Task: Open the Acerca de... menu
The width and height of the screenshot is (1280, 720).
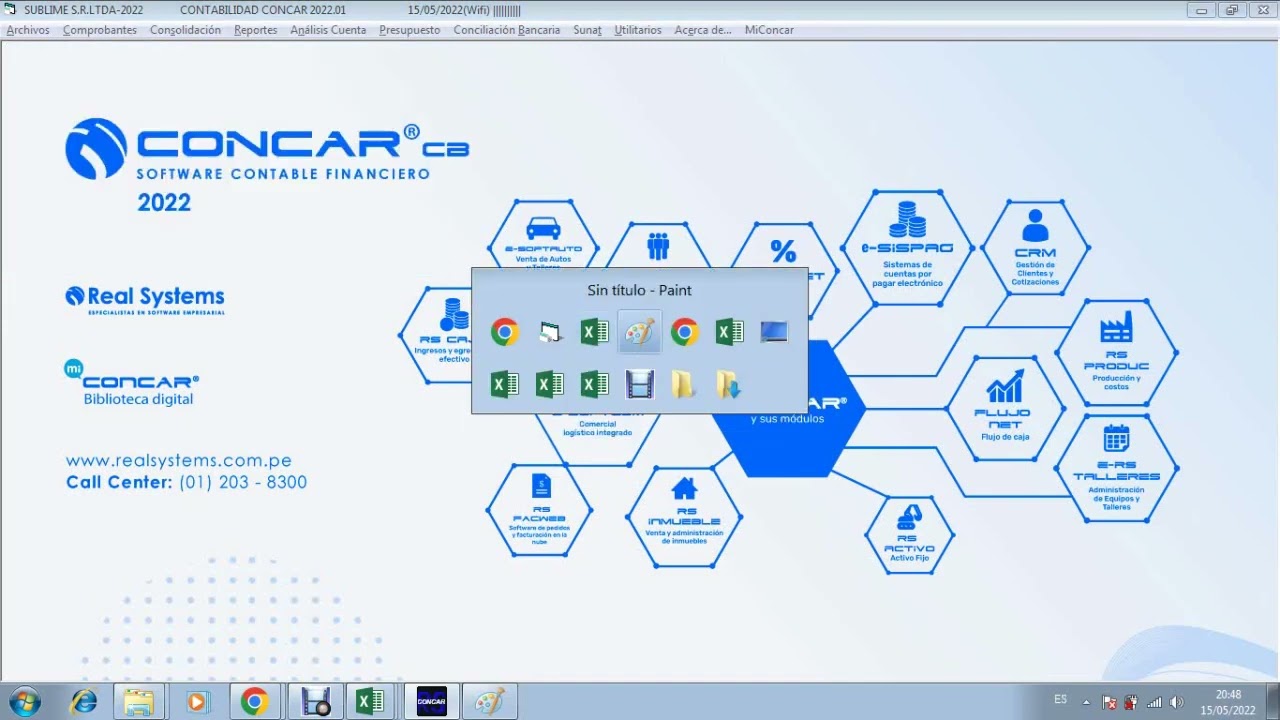Action: click(x=703, y=30)
